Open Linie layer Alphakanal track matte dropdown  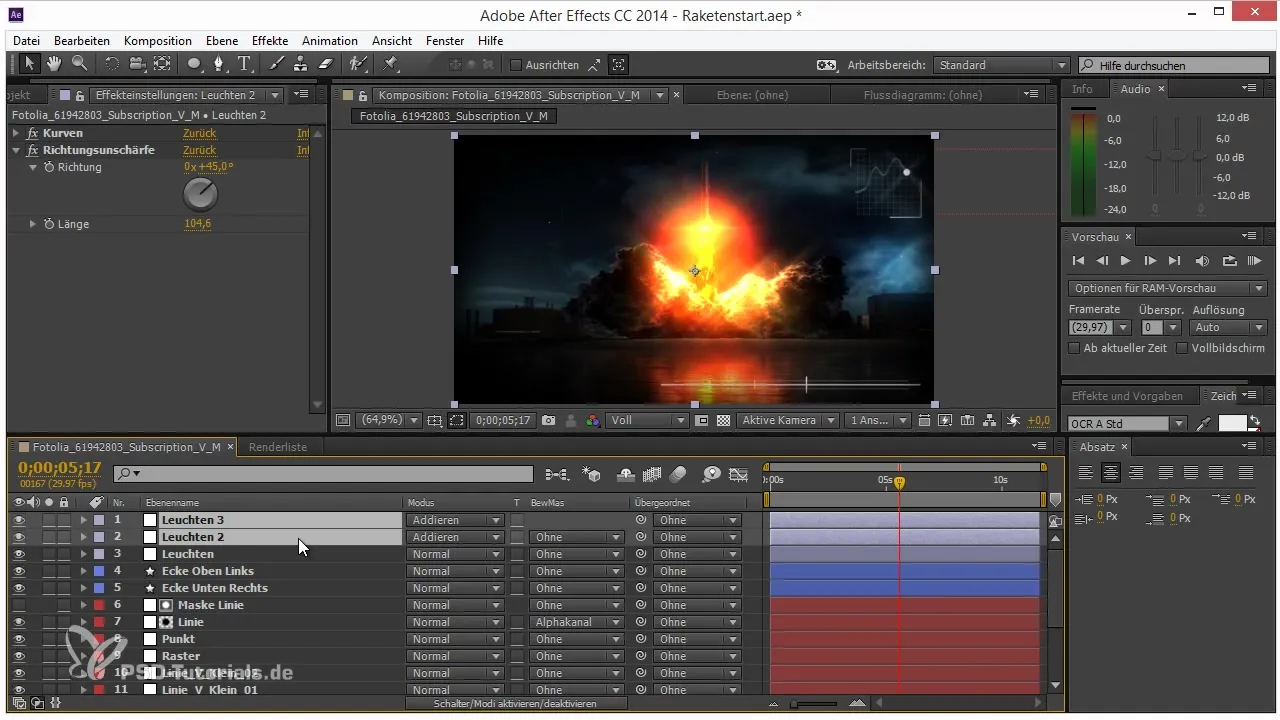click(x=577, y=622)
